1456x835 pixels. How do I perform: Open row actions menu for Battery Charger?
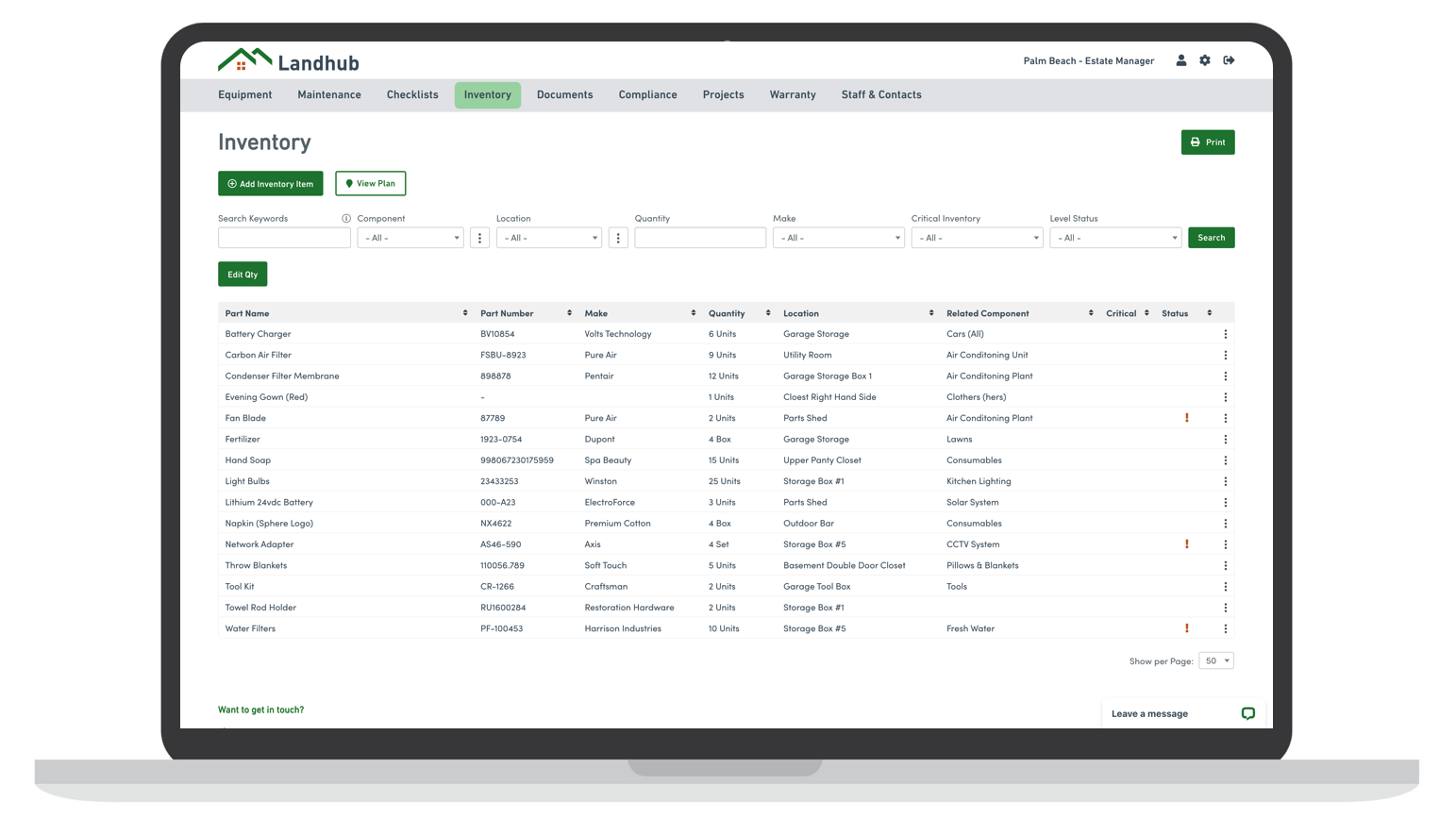[x=1225, y=334]
